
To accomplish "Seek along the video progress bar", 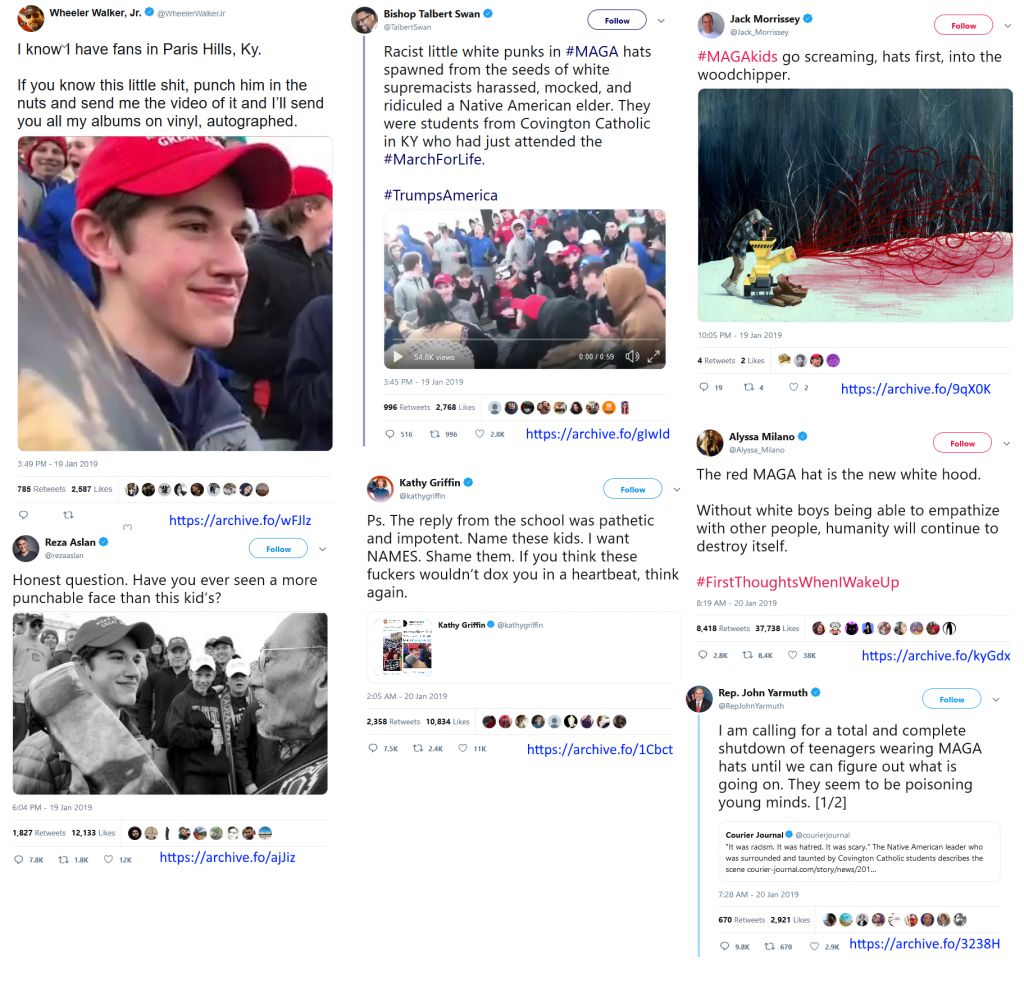I will [524, 340].
